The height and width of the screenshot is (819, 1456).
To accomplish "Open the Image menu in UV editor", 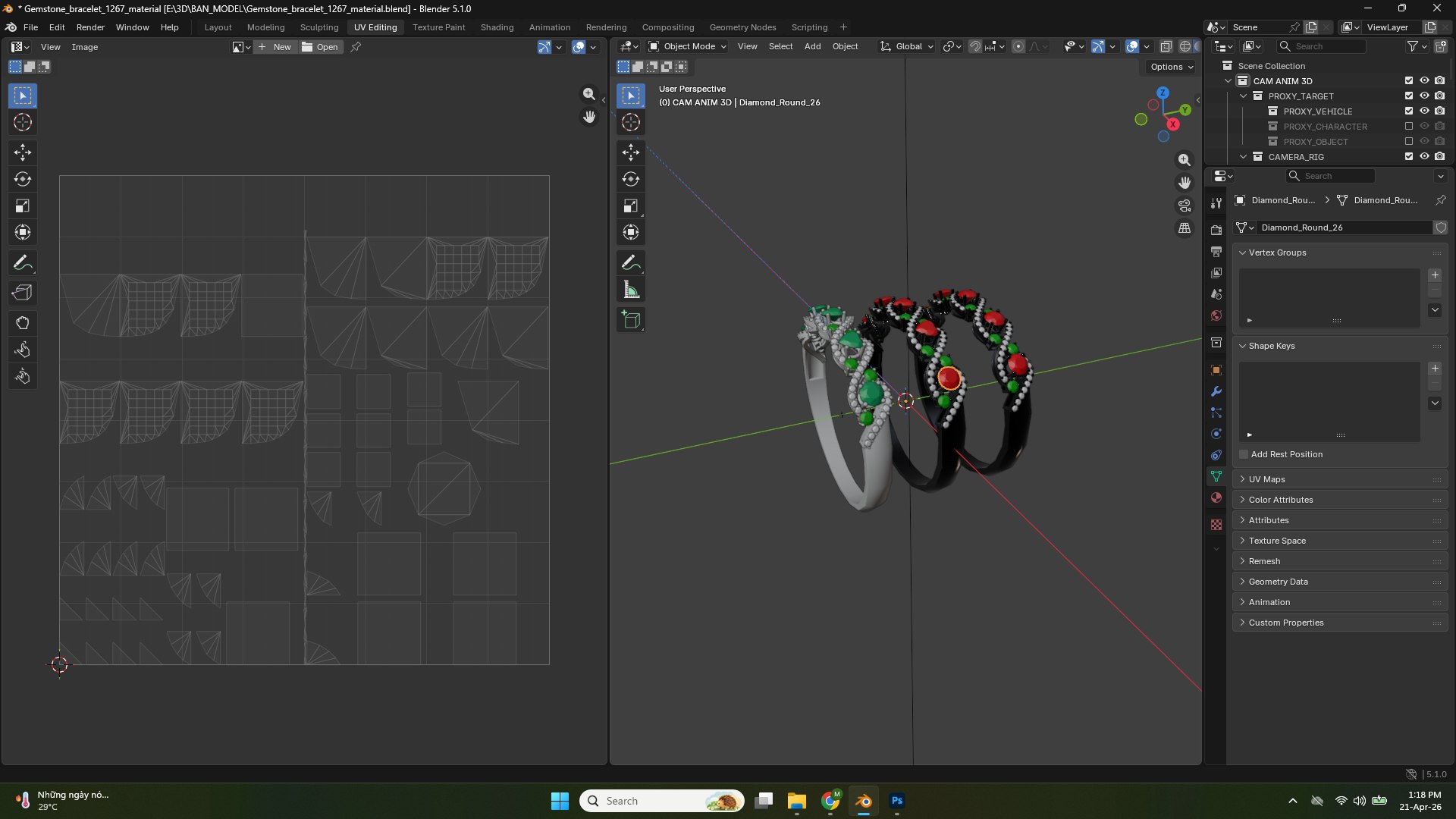I will (x=84, y=47).
